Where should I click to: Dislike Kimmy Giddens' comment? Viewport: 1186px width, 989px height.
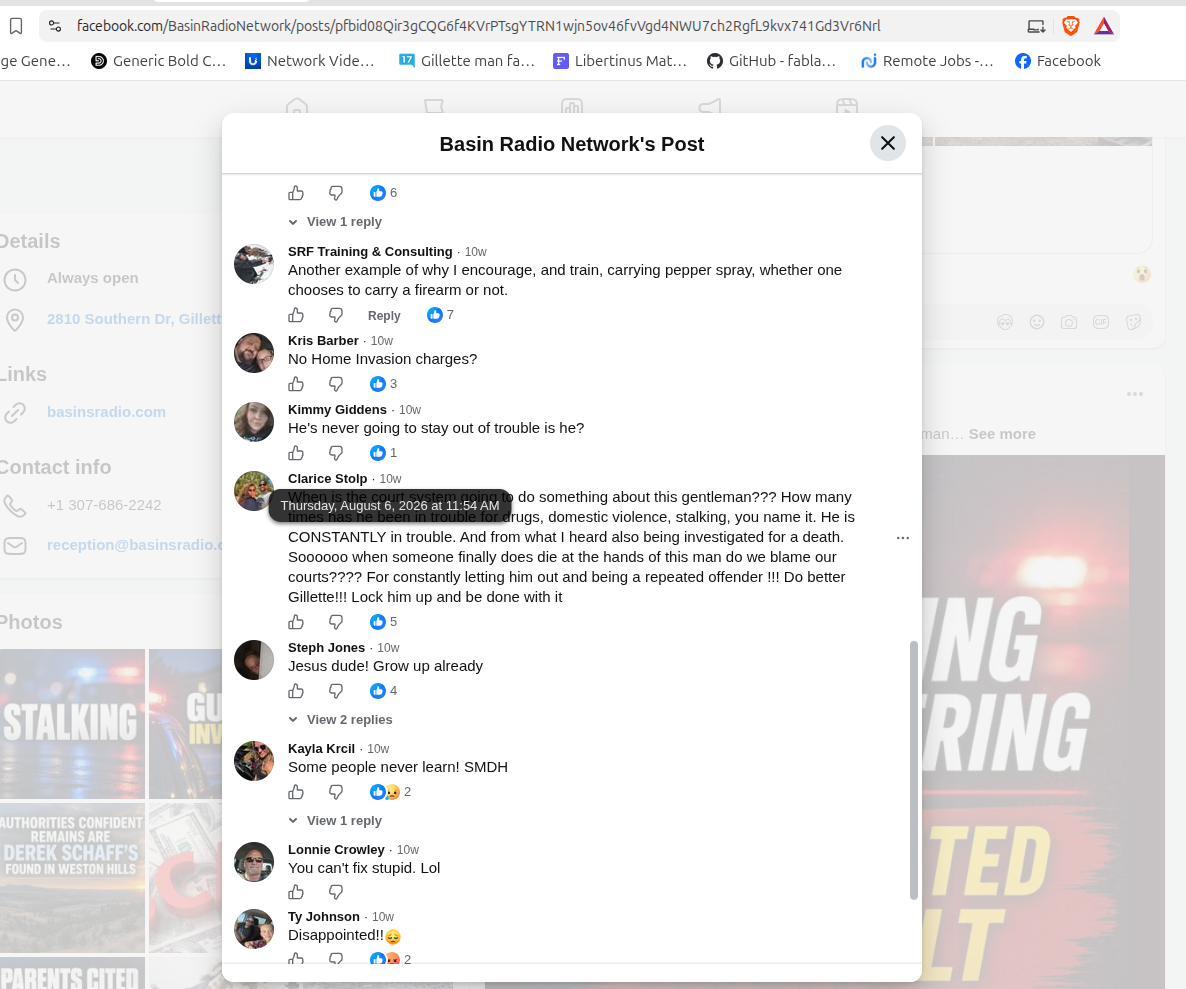(x=336, y=453)
